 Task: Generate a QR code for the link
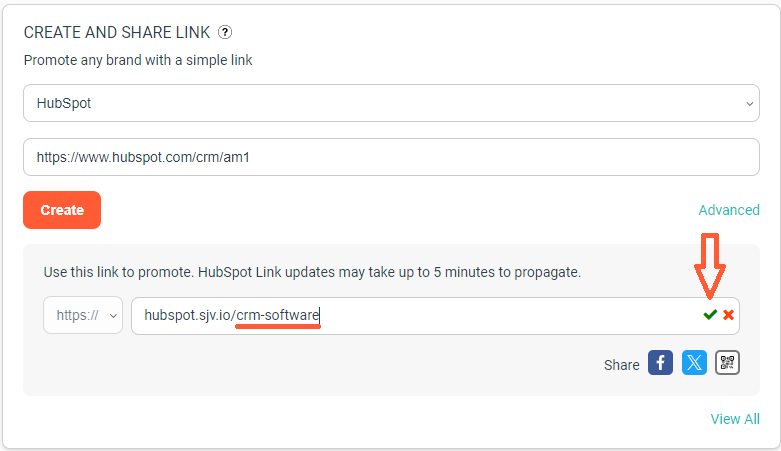tap(727, 362)
